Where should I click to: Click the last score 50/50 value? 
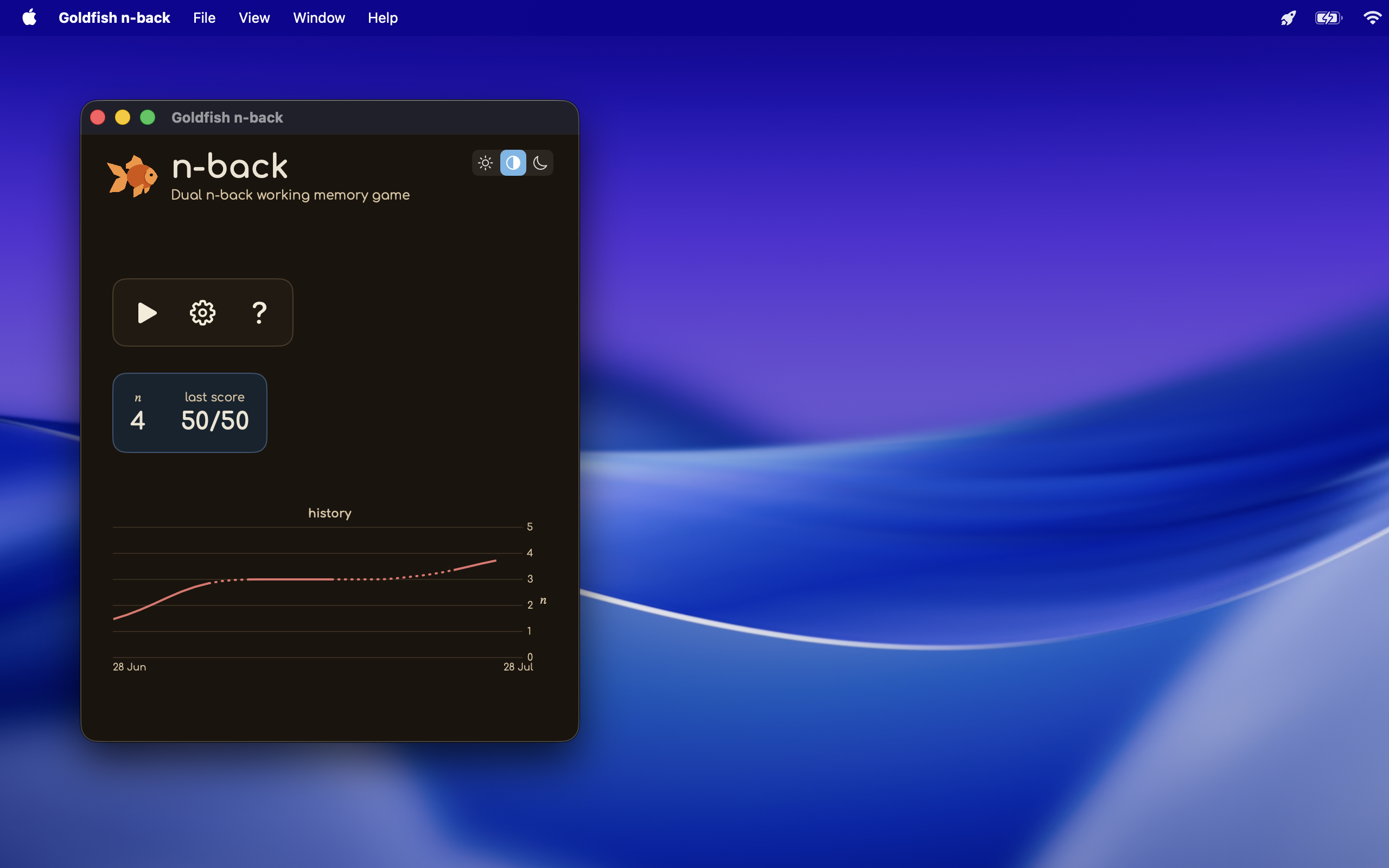[x=215, y=420]
